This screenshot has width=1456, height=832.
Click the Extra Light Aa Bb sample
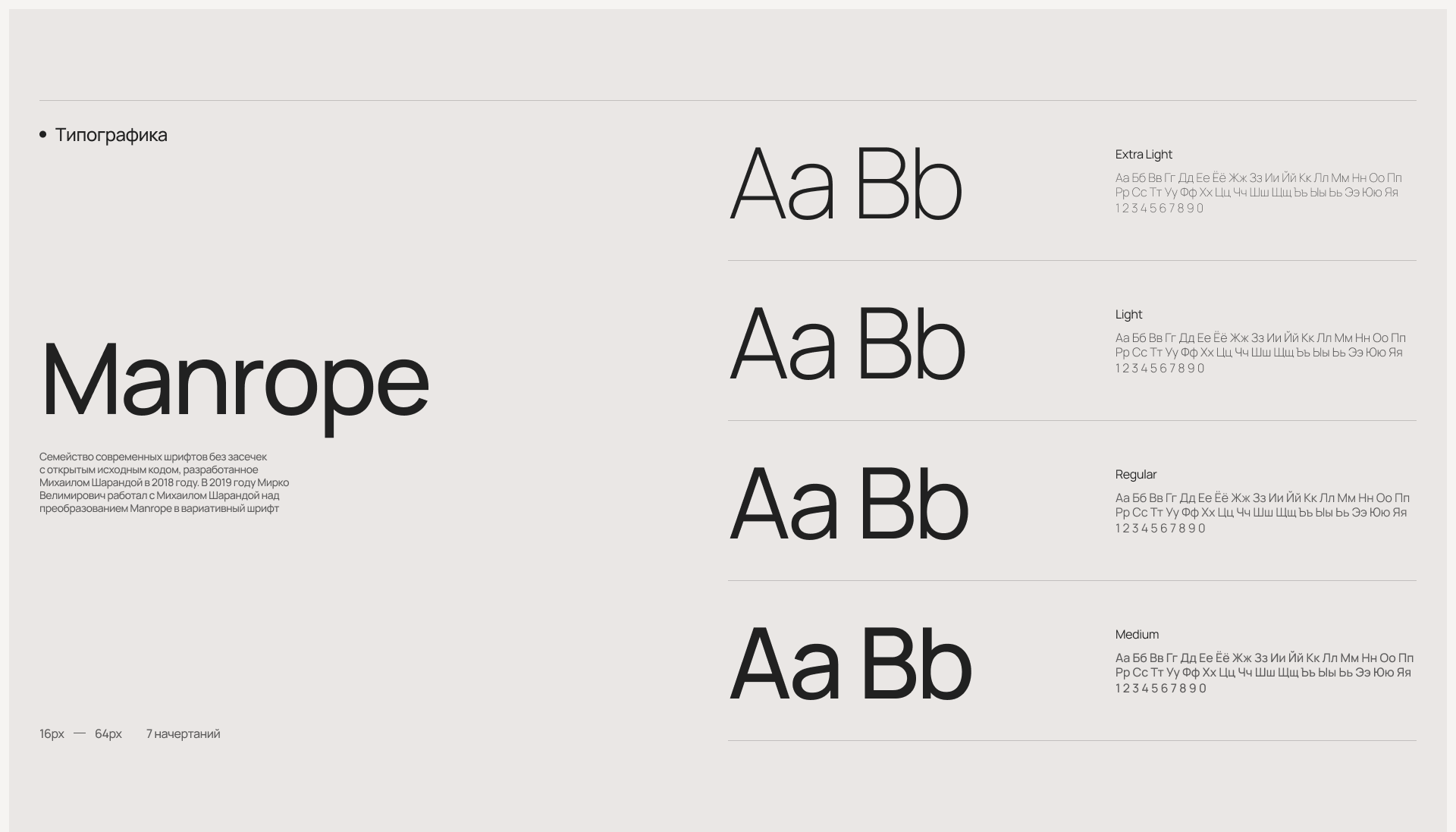click(846, 184)
